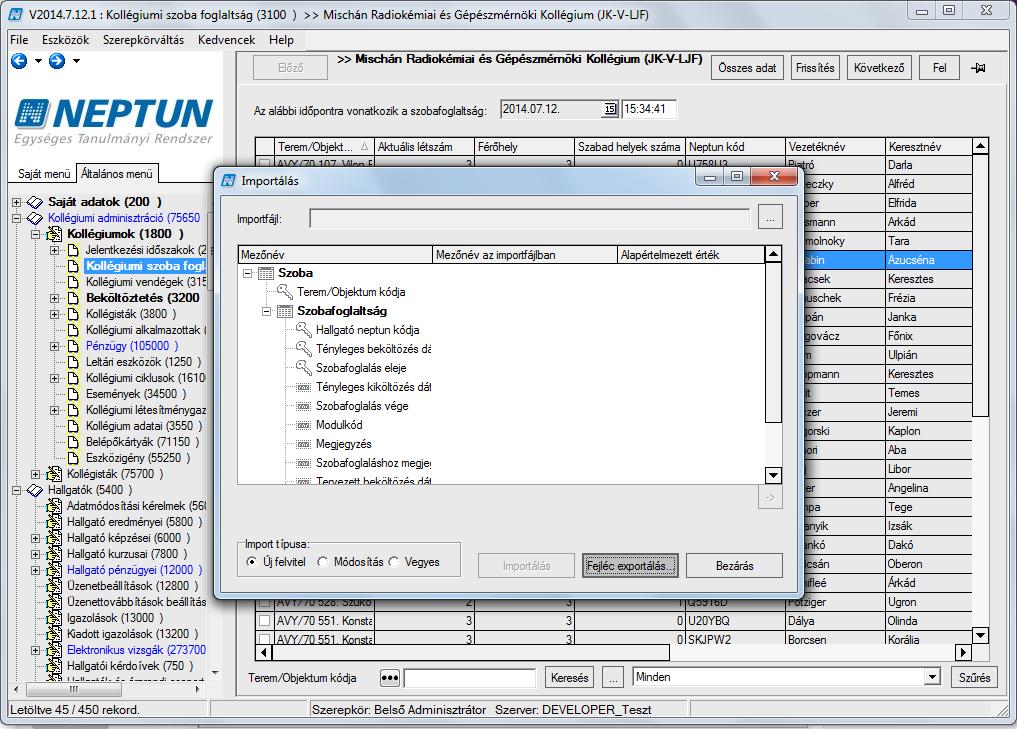Sort by Szabad helyek száma column header
1017x729 pixels.
click(629, 147)
